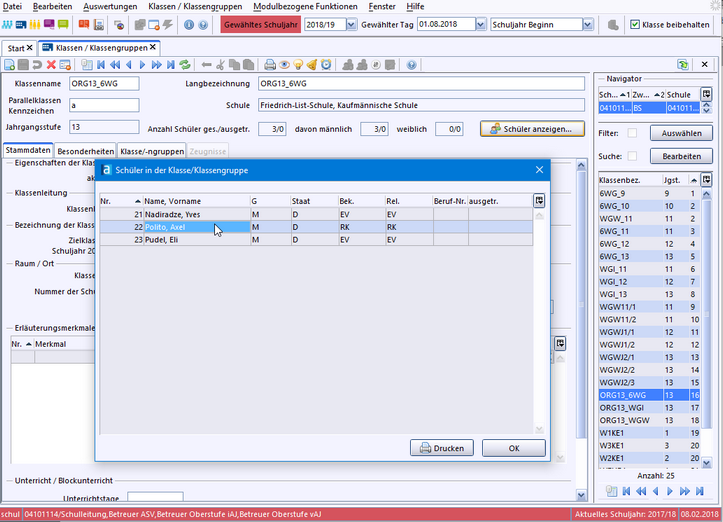
Task: Click the red X delete icon
Action: coord(52,65)
